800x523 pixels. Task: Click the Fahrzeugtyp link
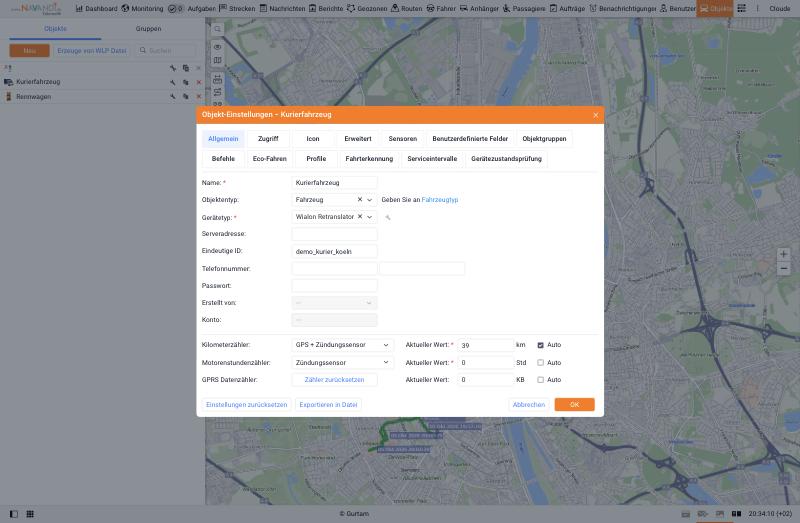pyautogui.click(x=440, y=200)
